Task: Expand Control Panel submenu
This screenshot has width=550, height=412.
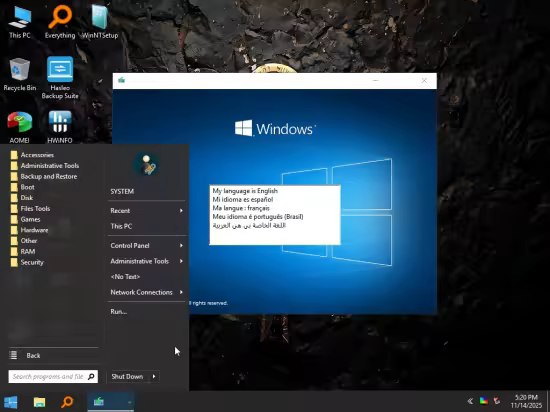Action: click(x=147, y=245)
